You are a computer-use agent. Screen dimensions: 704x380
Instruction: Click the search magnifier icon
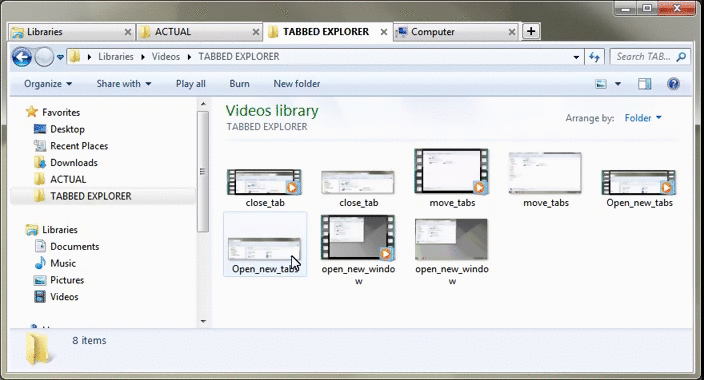(681, 57)
